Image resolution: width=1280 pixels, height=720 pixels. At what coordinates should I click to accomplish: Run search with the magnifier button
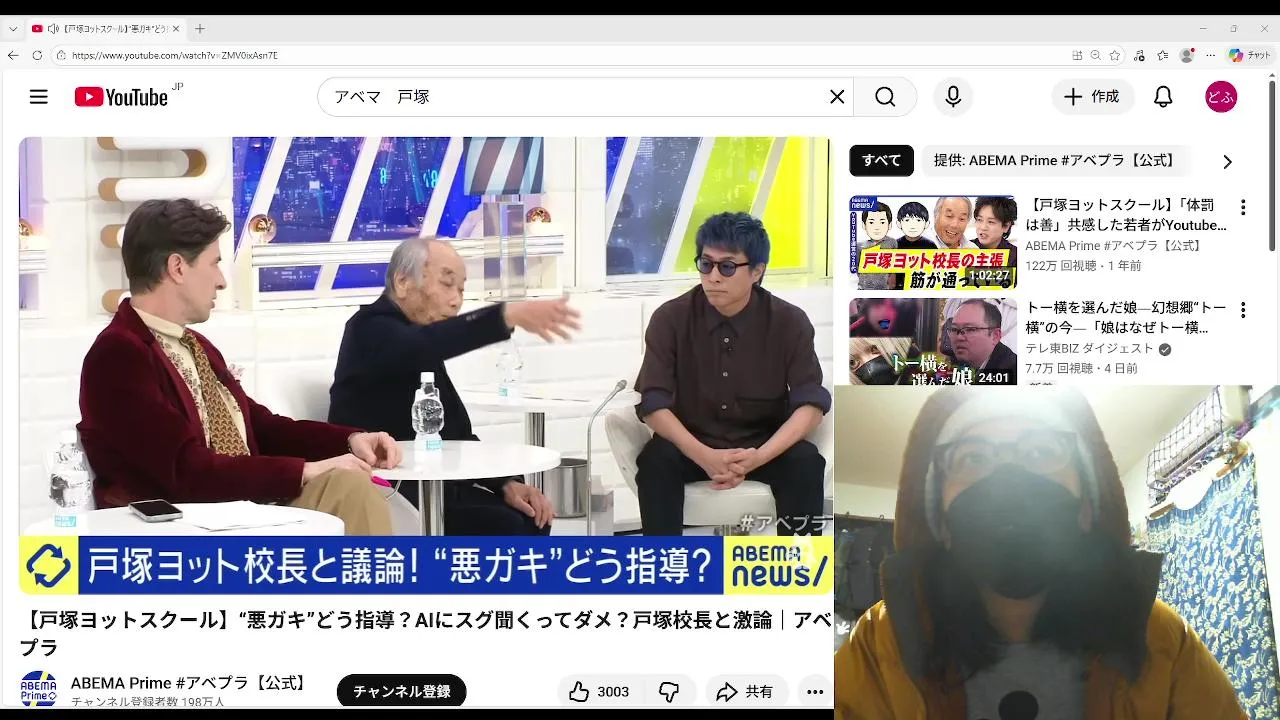(x=885, y=97)
